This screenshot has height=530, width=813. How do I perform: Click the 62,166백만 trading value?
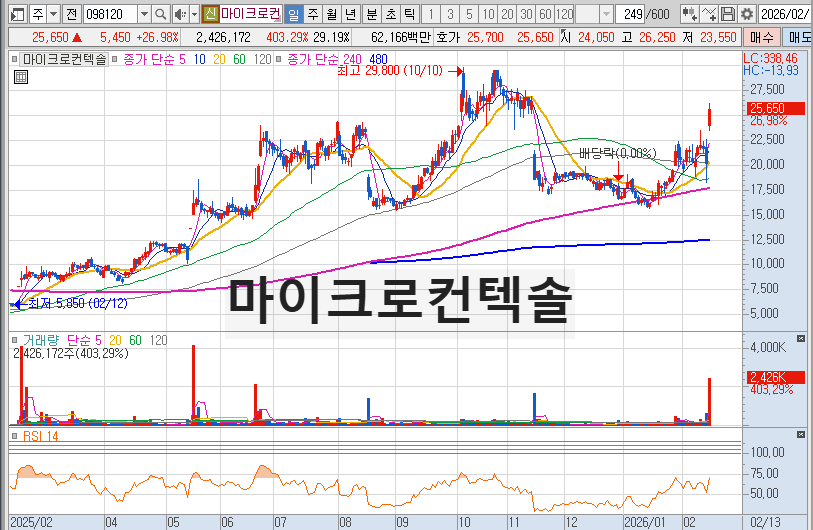coord(401,37)
